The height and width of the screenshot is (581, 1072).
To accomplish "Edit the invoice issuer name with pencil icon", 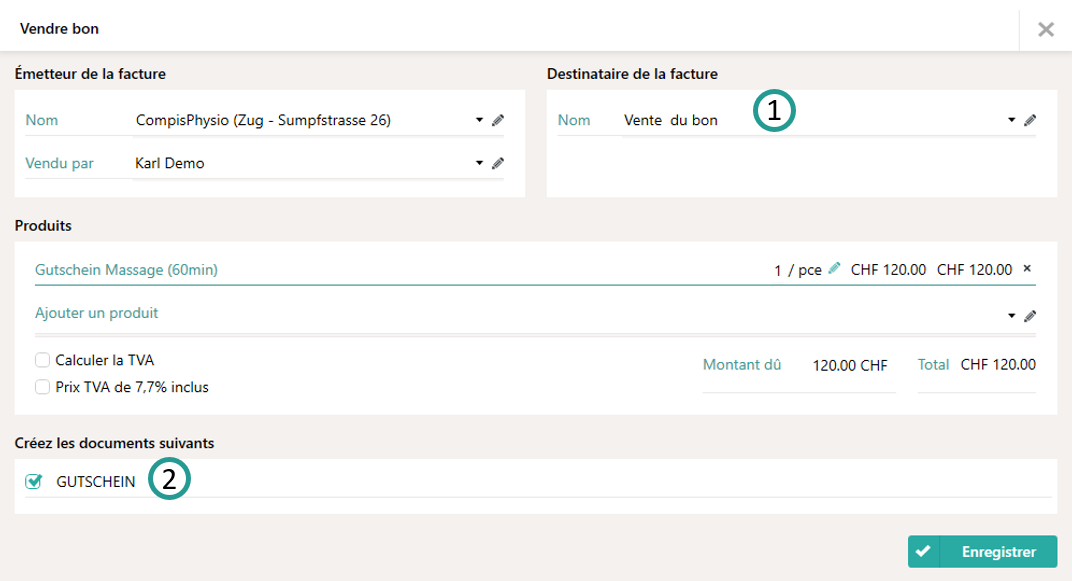I will (498, 121).
